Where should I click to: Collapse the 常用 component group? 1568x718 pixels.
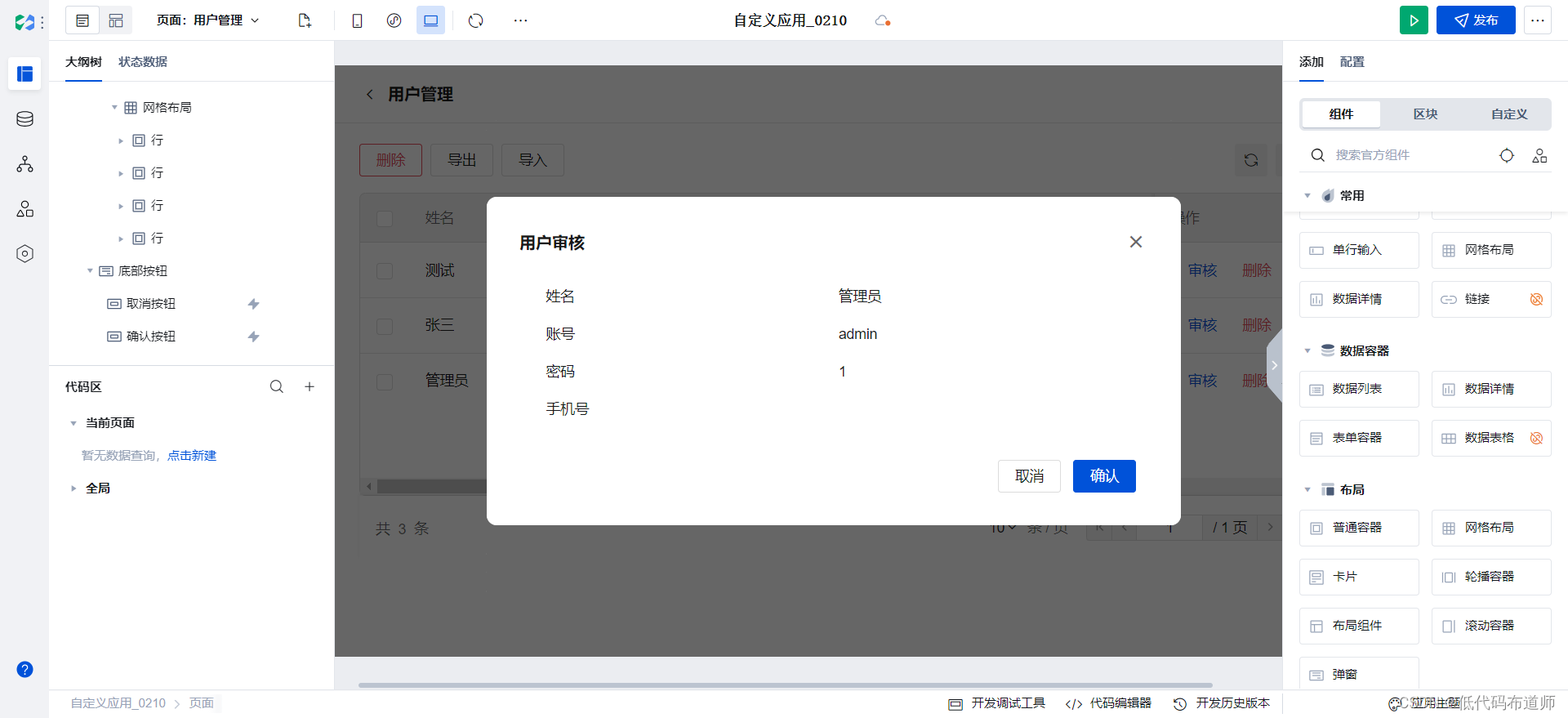click(x=1307, y=196)
